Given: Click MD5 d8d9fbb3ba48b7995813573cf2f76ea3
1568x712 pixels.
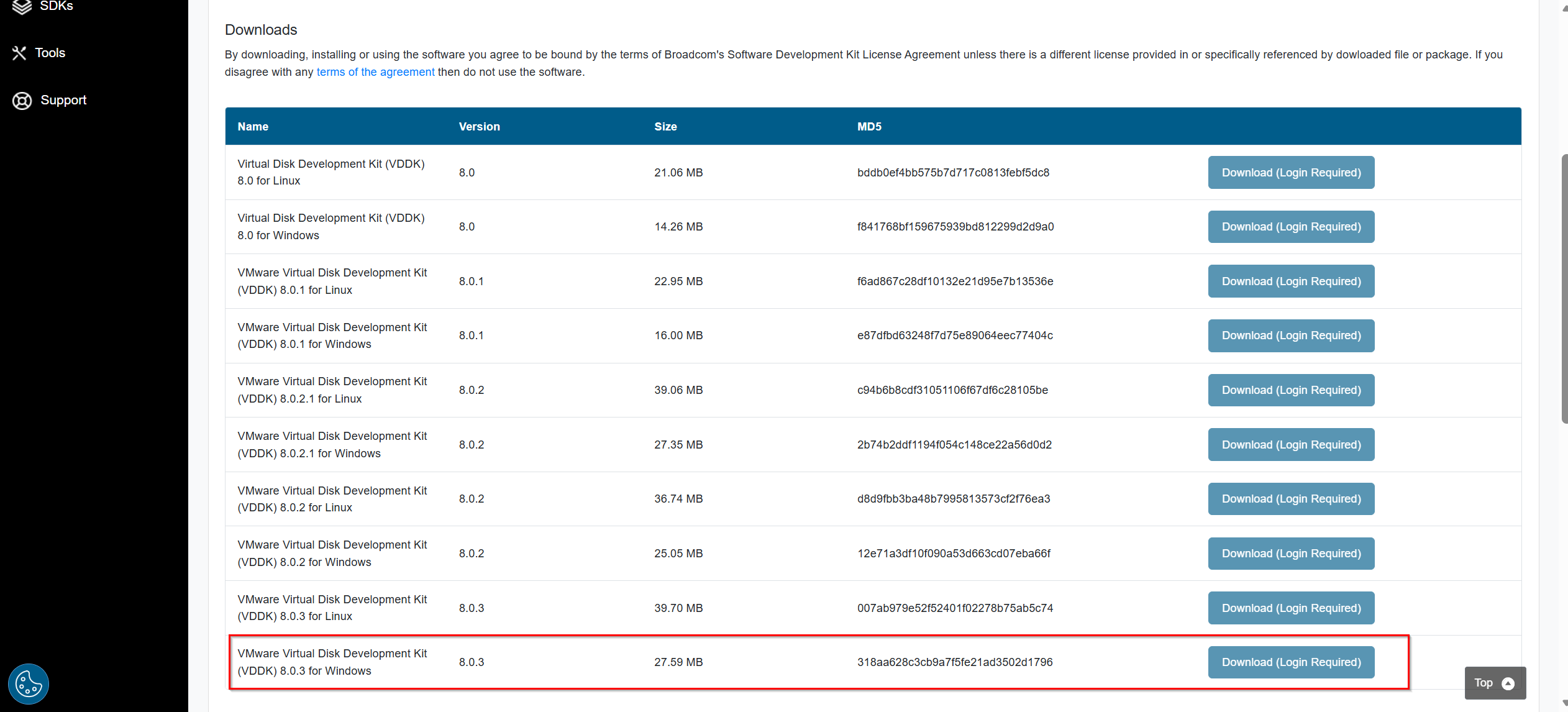Looking at the screenshot, I should pos(954,499).
